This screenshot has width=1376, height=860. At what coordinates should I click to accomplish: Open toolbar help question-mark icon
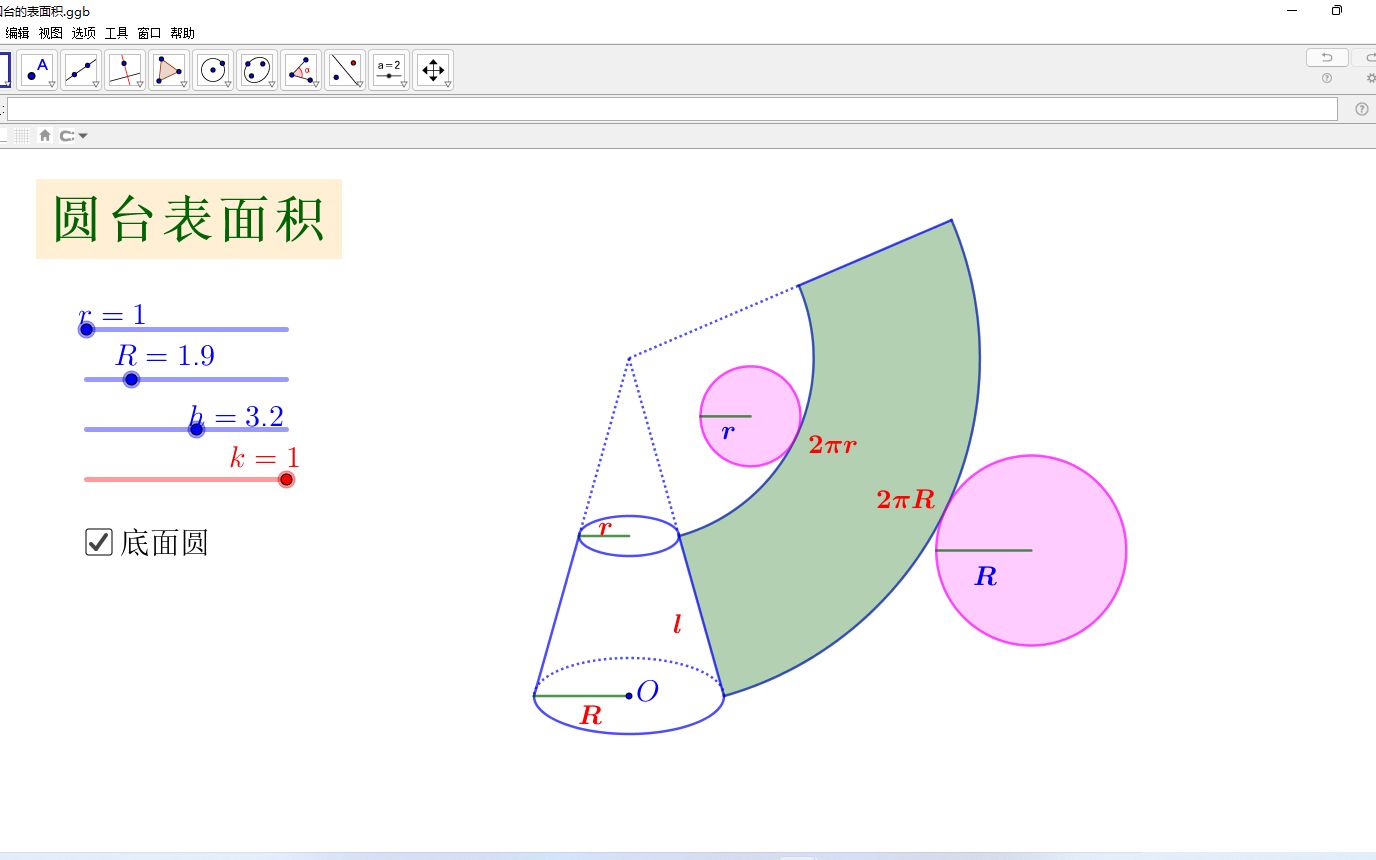click(x=1327, y=78)
